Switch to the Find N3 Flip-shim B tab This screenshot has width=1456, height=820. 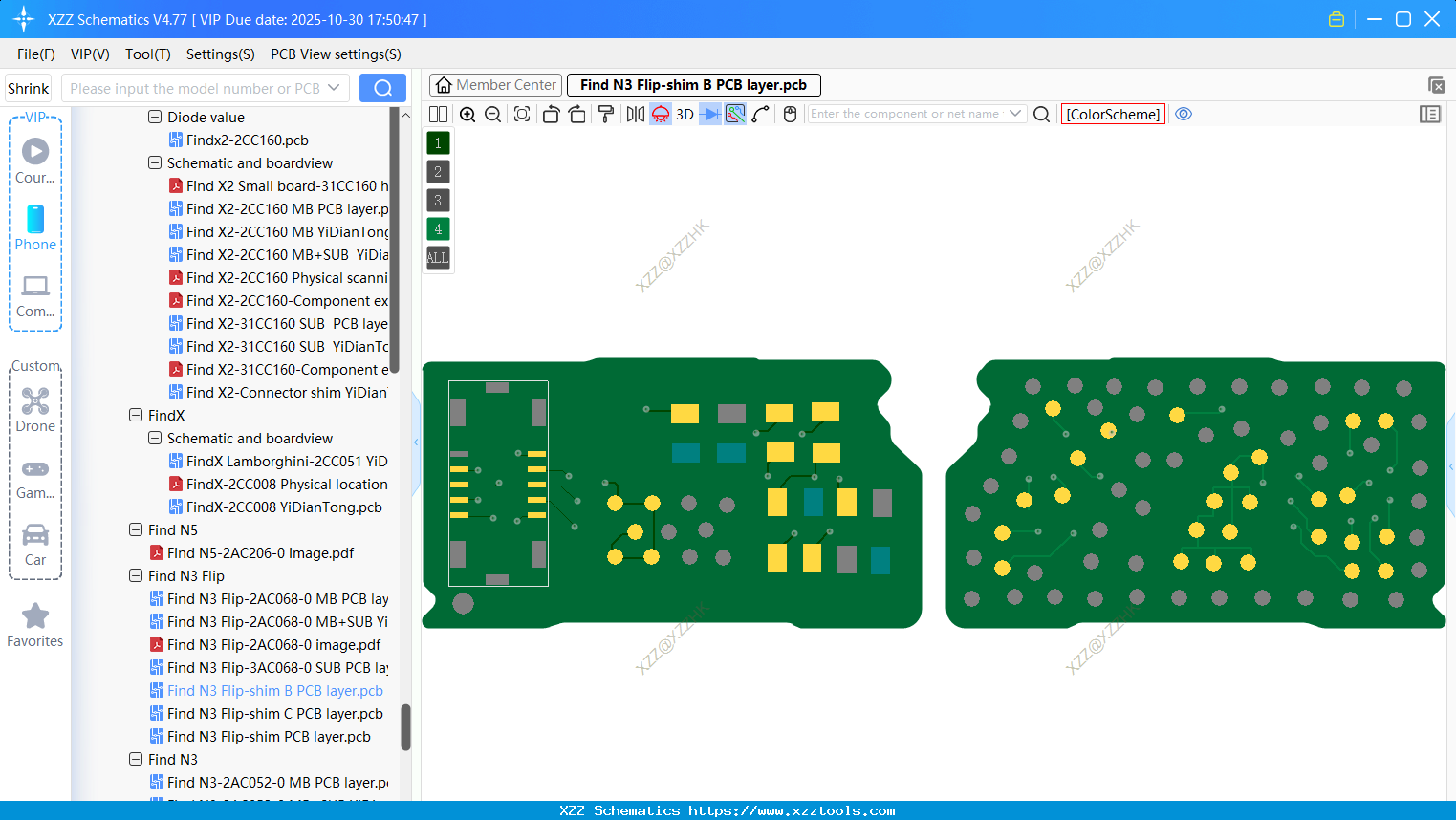pyautogui.click(x=693, y=84)
